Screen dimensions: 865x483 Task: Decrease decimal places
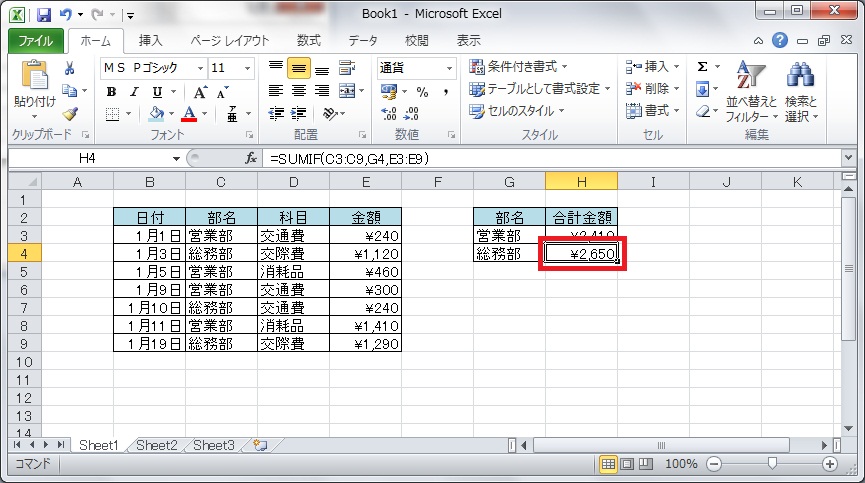pyautogui.click(x=412, y=114)
